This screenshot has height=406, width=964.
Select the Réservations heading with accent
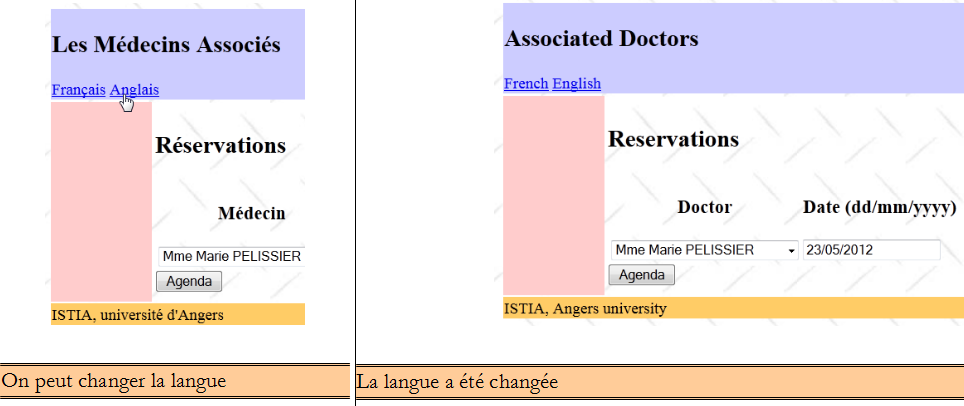[x=220, y=146]
